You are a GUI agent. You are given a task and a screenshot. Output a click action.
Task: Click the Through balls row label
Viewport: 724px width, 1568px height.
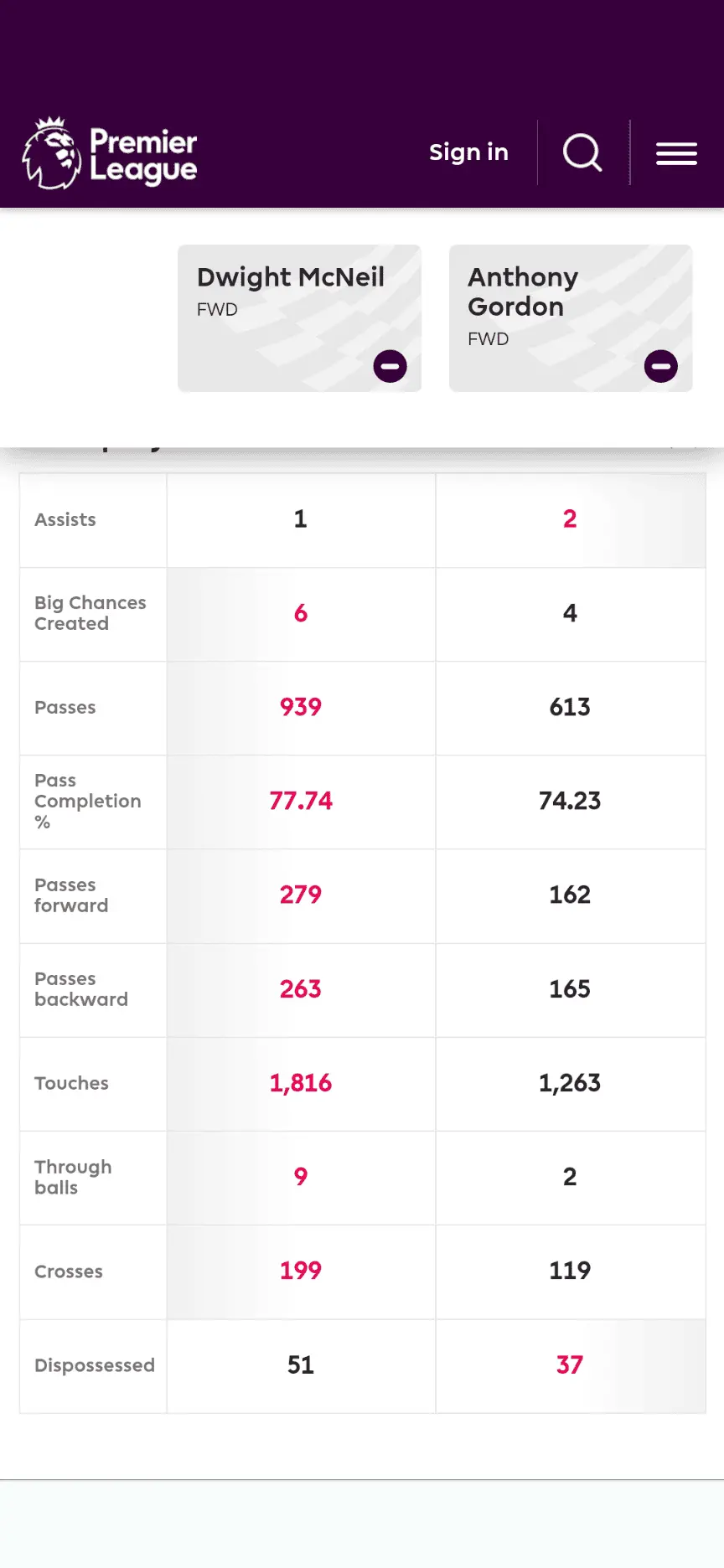(73, 1177)
